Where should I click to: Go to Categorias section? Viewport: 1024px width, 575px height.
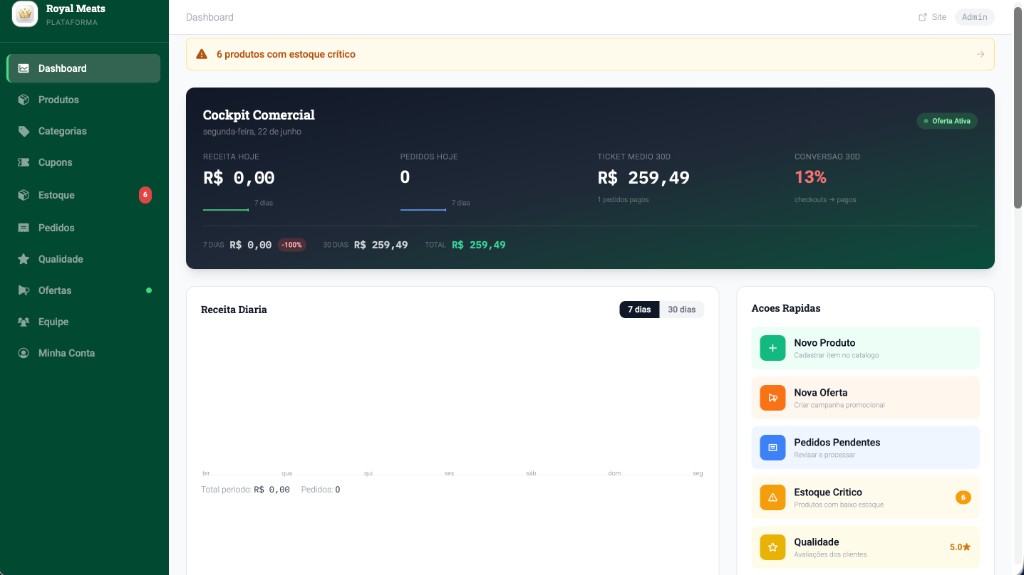tap(83, 131)
